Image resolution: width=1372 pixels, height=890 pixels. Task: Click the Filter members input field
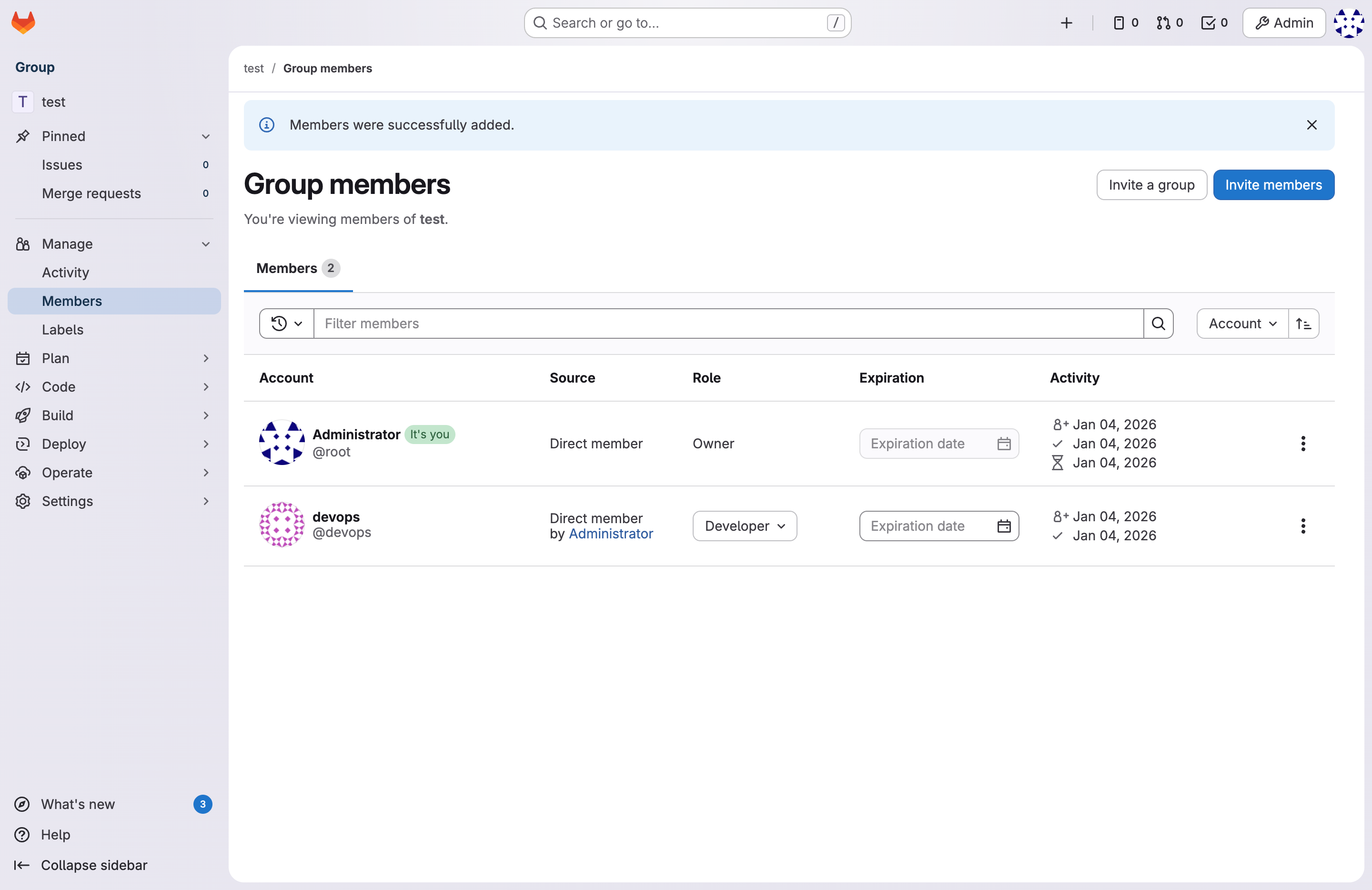[x=727, y=324]
